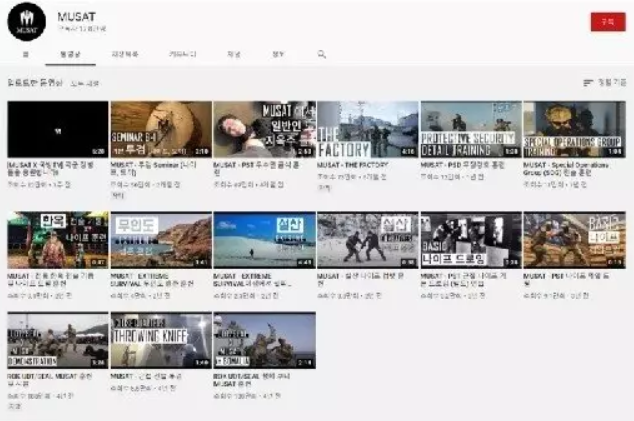Click the subtitles badge under THE FACTORY video
The height and width of the screenshot is (421, 634).
coord(324,188)
